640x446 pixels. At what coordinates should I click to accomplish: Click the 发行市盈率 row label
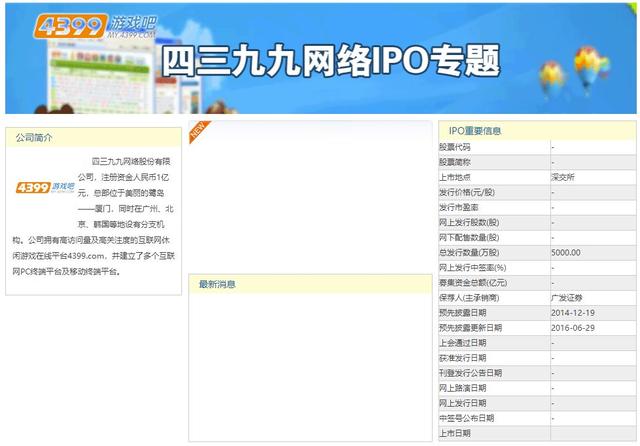click(x=459, y=207)
